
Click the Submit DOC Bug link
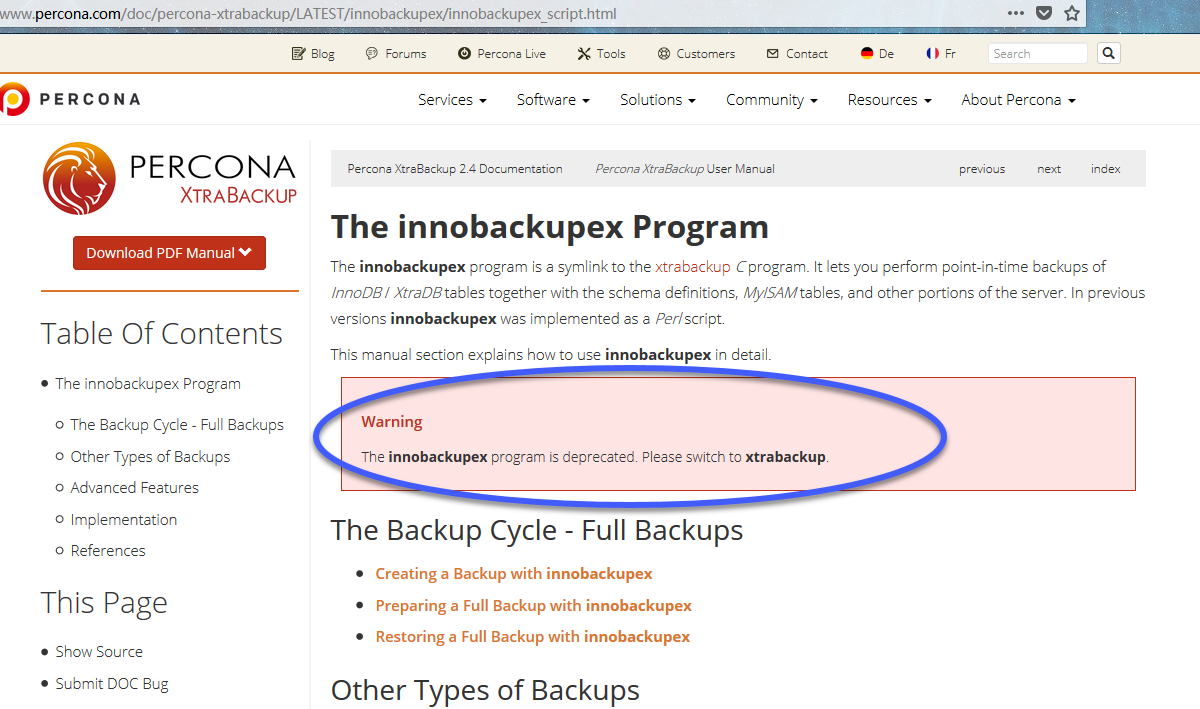(112, 684)
